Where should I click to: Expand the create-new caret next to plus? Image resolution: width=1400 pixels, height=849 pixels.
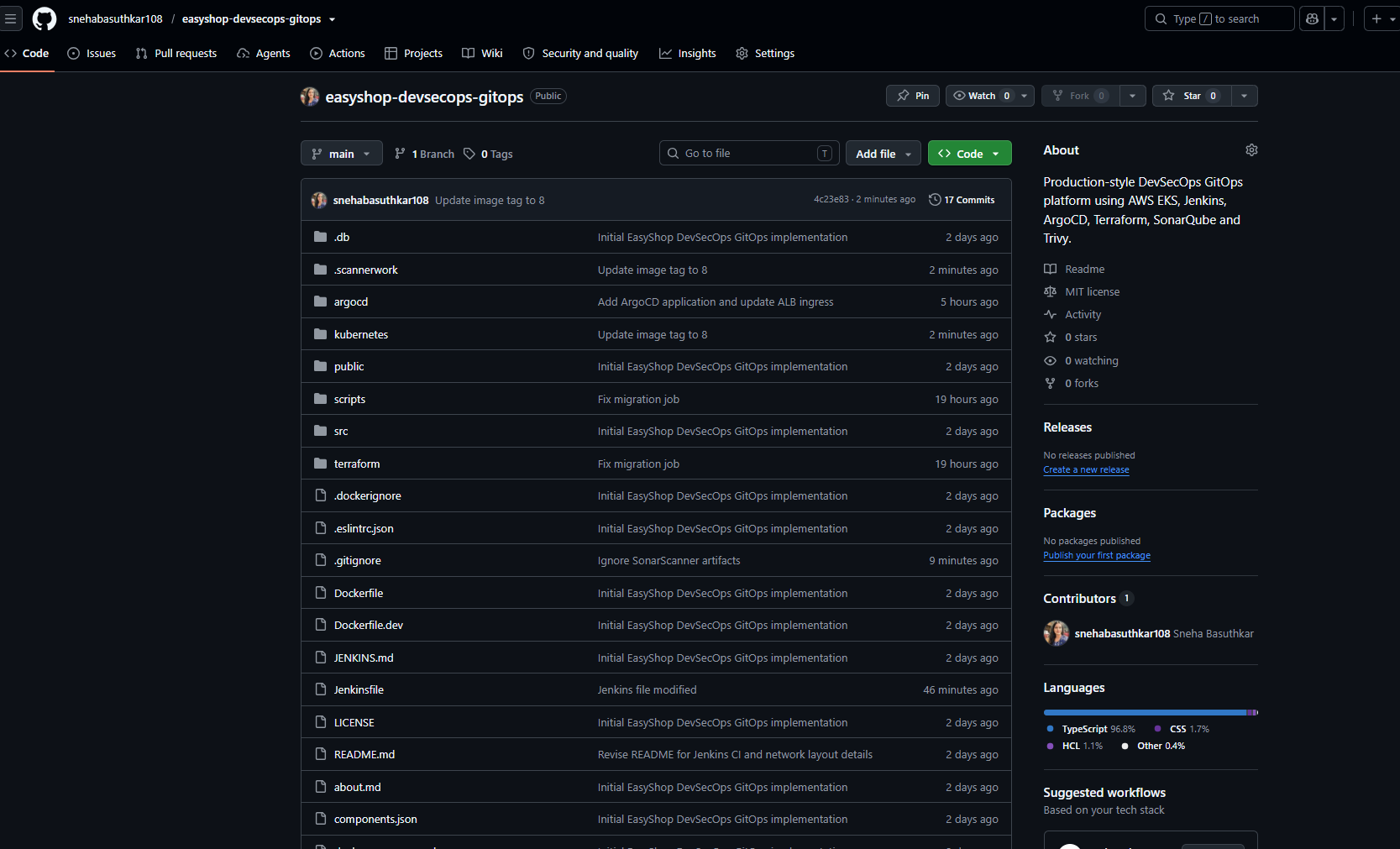pos(1393,18)
